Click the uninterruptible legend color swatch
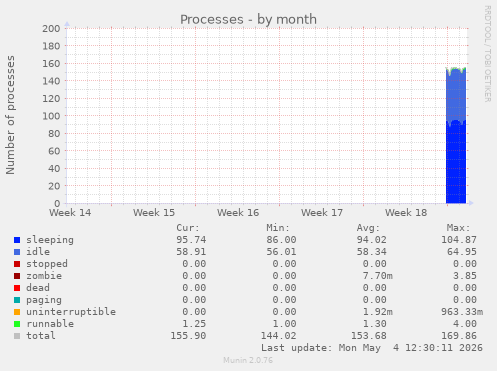 coord(17,312)
